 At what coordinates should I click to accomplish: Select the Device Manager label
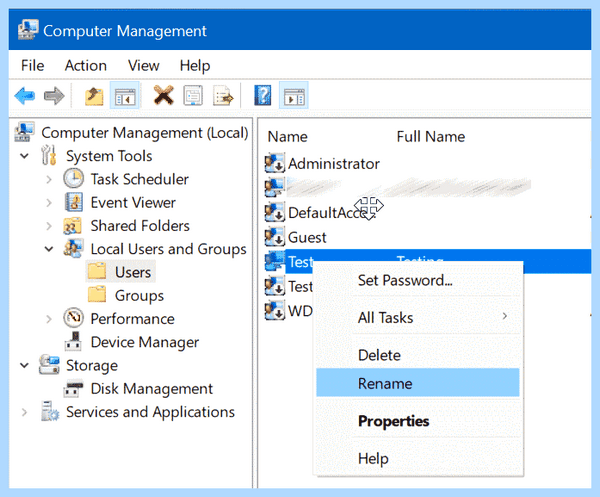[145, 342]
